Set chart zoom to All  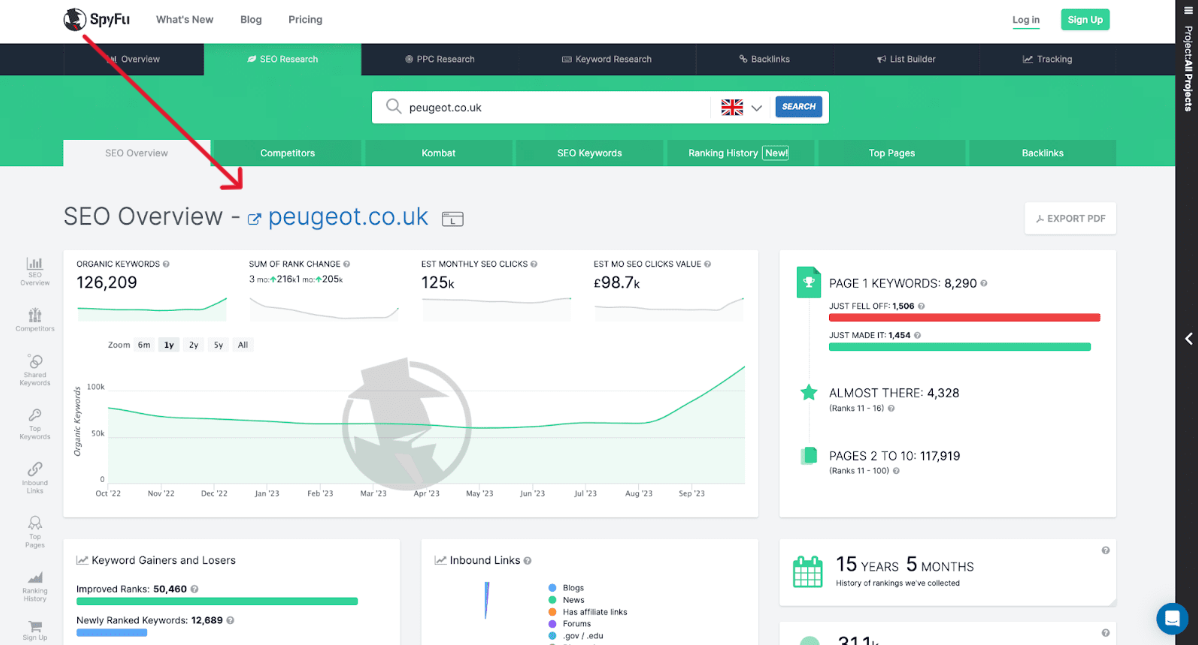pyautogui.click(x=243, y=345)
